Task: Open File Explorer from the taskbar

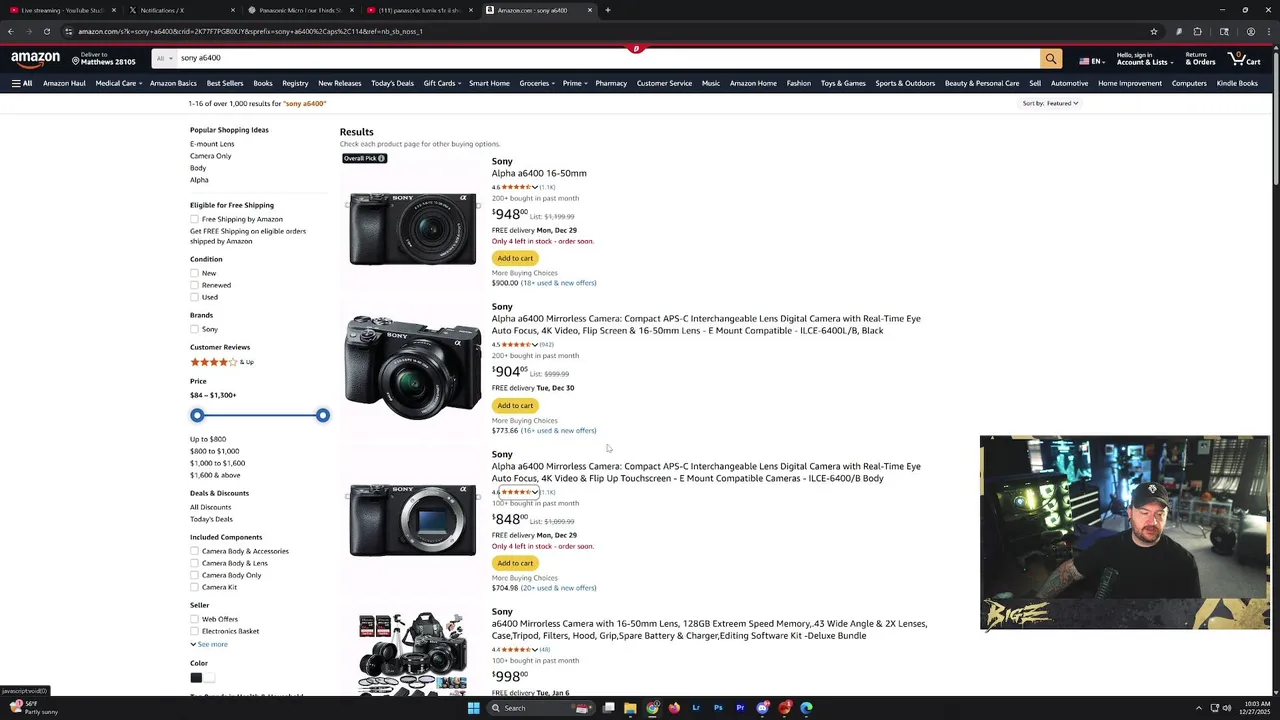Action: [x=630, y=708]
